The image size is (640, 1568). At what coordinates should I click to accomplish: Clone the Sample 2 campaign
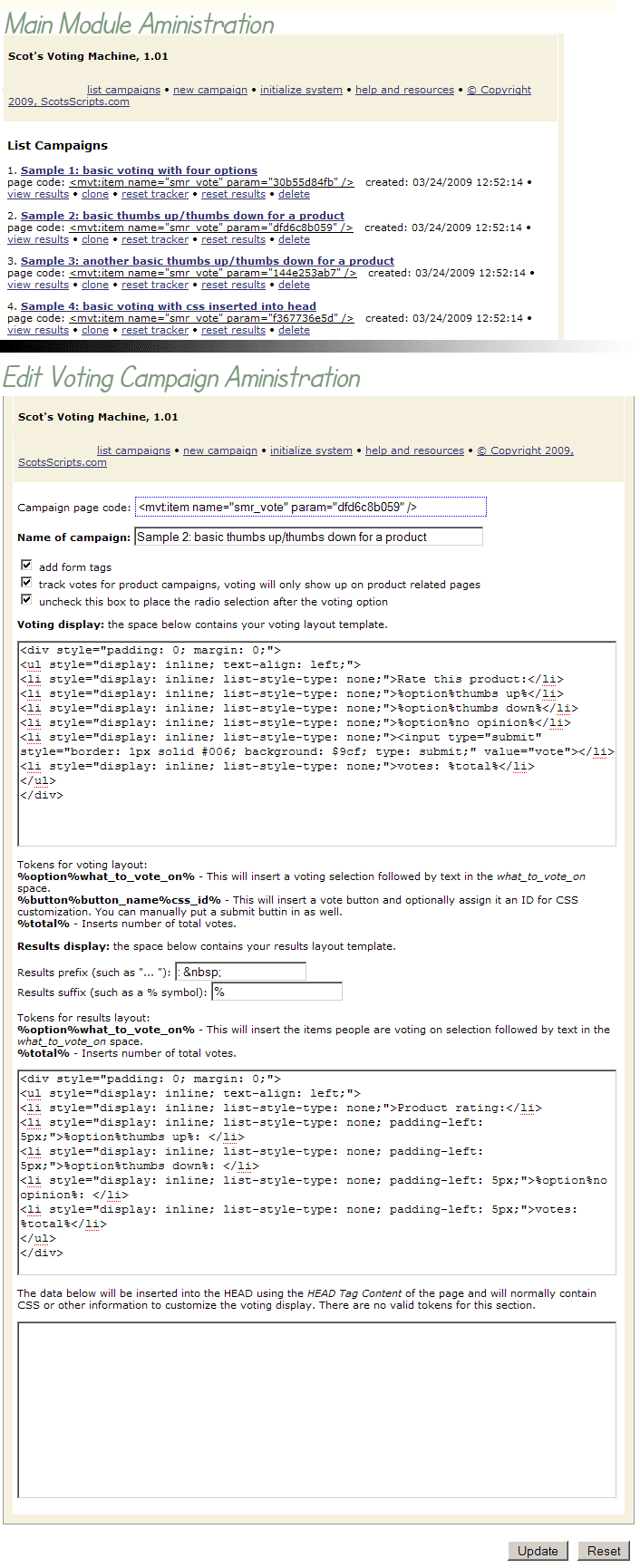pyautogui.click(x=95, y=239)
